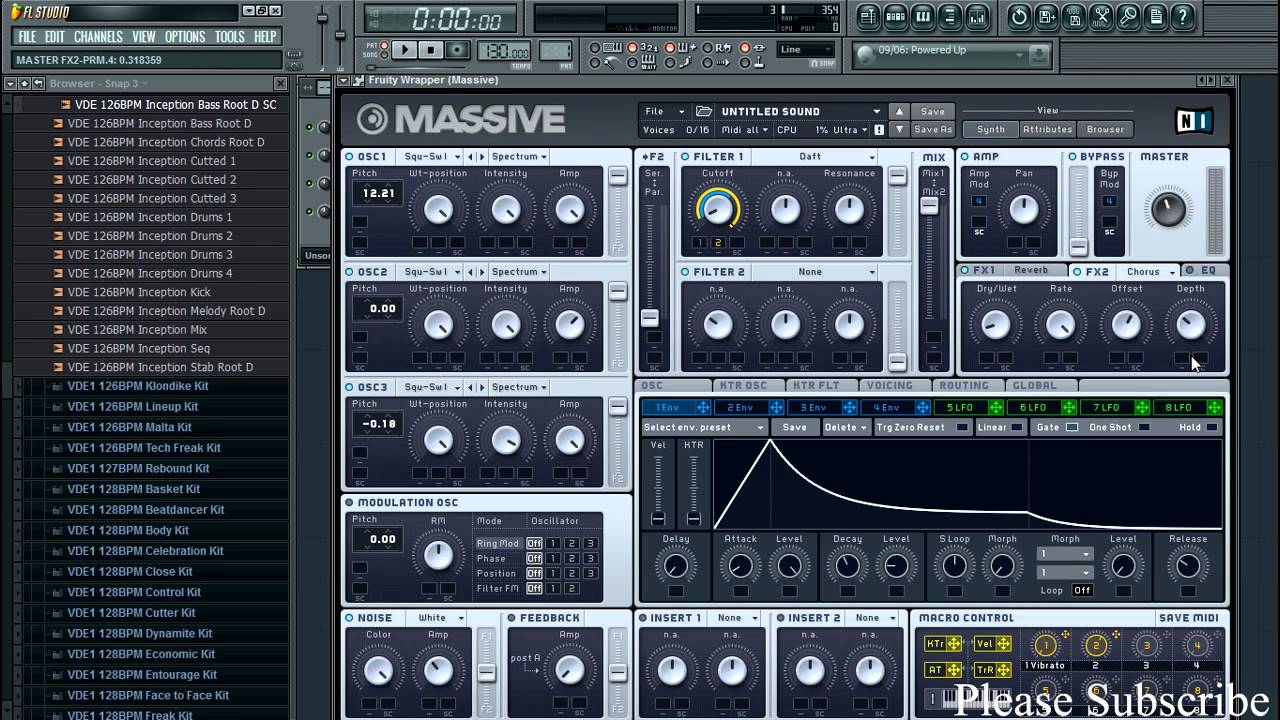Viewport: 1280px width, 720px height.
Task: Open the piano roll window
Action: (x=923, y=16)
